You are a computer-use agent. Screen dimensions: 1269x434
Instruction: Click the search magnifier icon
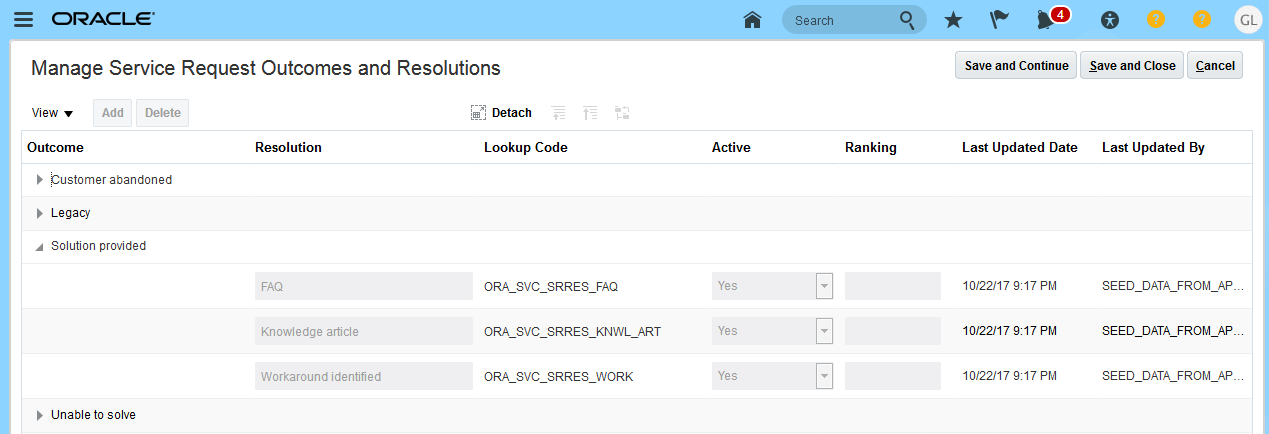point(907,20)
